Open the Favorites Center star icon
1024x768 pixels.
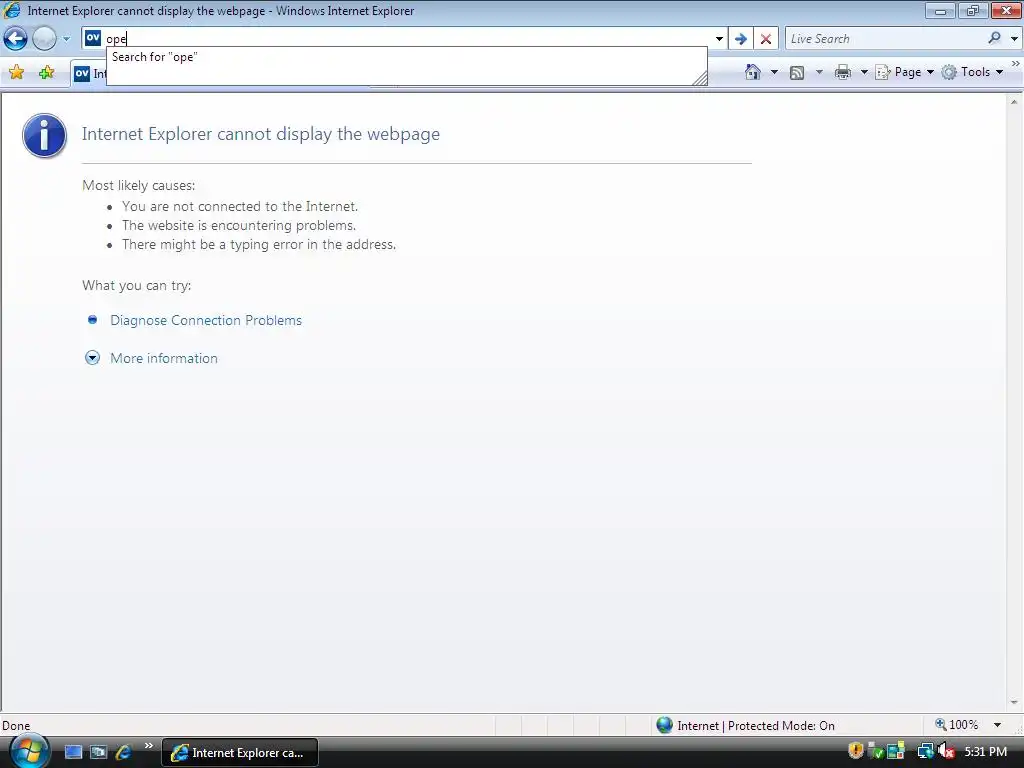coord(17,72)
